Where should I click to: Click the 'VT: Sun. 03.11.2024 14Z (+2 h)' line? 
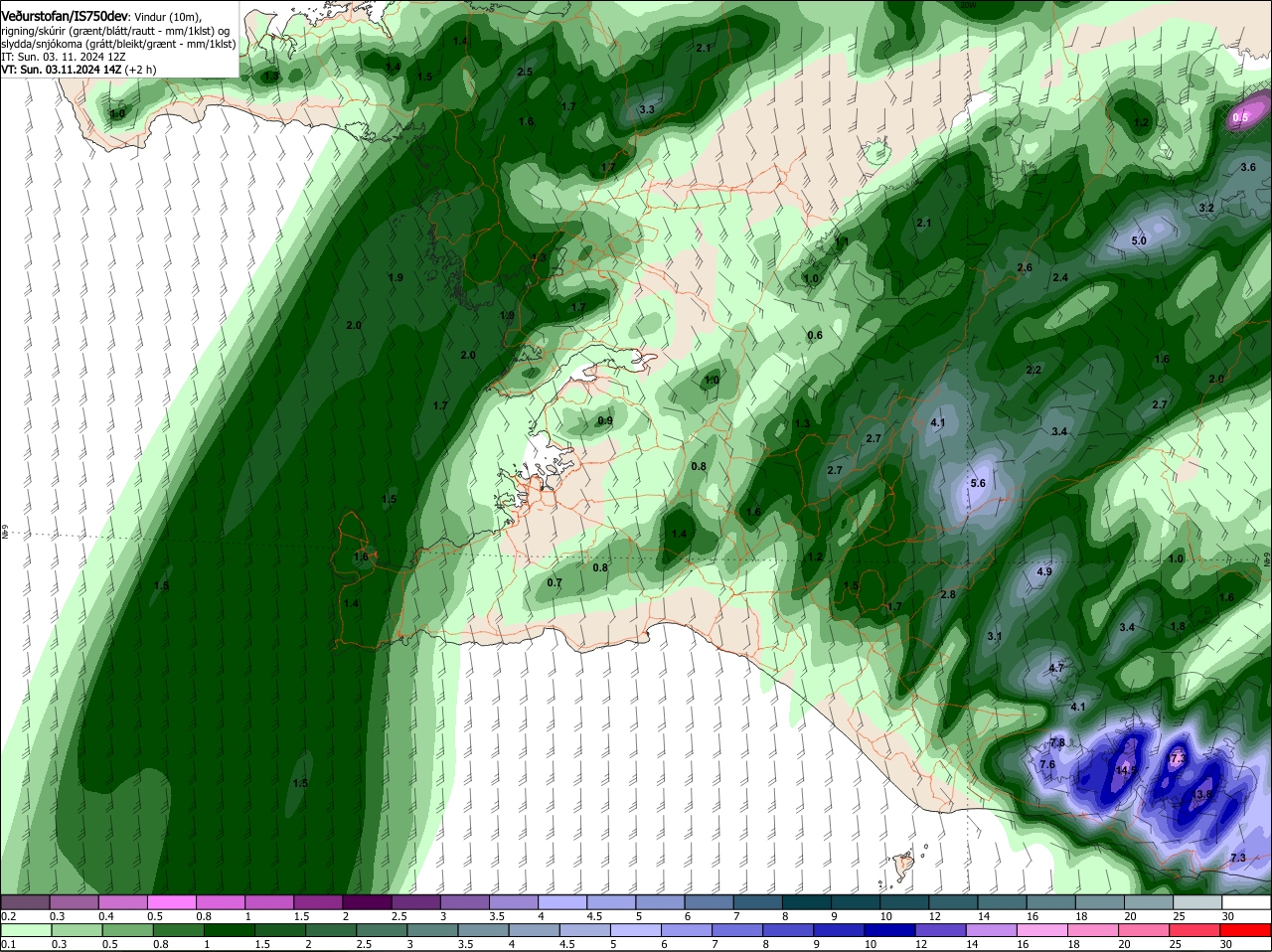pos(78,70)
